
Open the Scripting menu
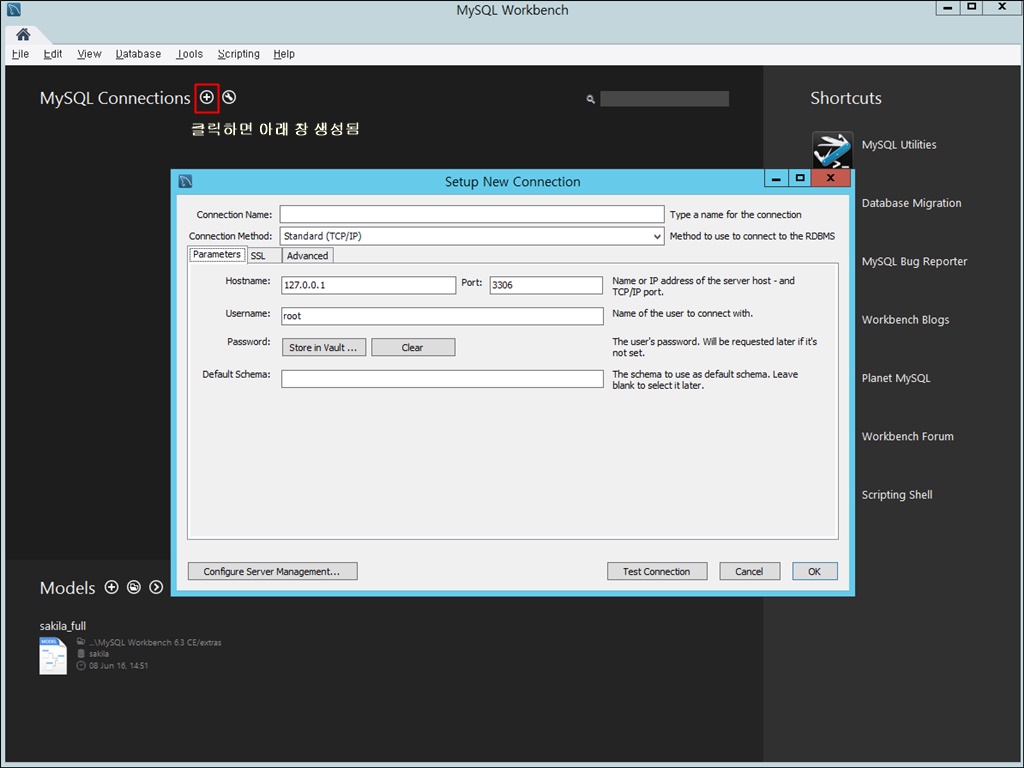click(x=238, y=54)
